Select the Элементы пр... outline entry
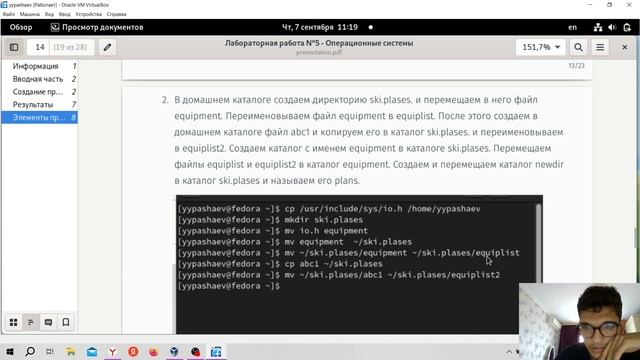 (40, 118)
